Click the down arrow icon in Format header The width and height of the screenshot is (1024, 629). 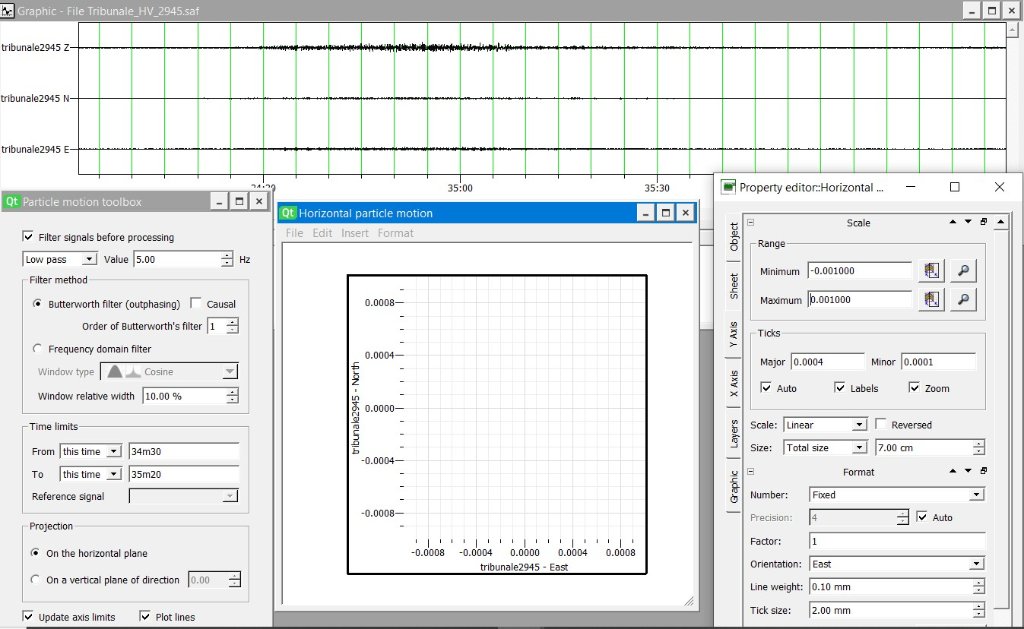966,471
